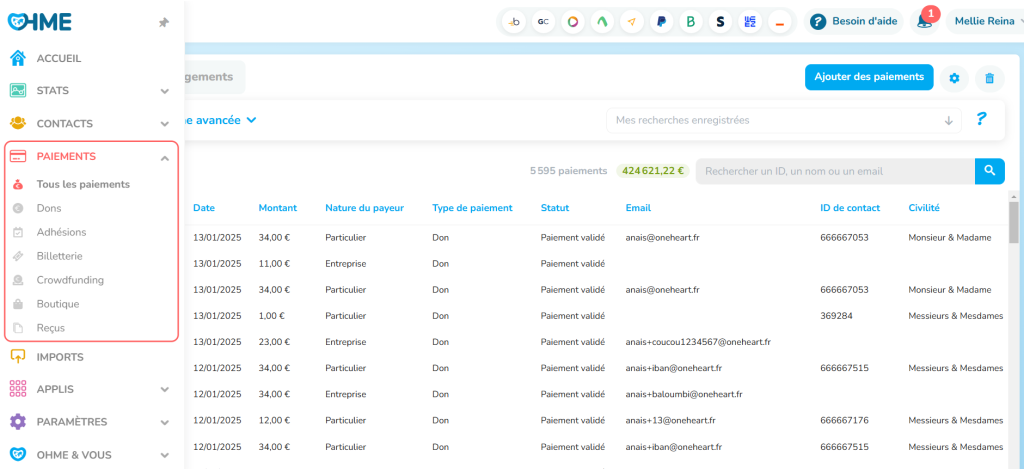This screenshot has height=469, width=1024.
Task: Focus the ID, name or email search field
Action: click(x=834, y=171)
